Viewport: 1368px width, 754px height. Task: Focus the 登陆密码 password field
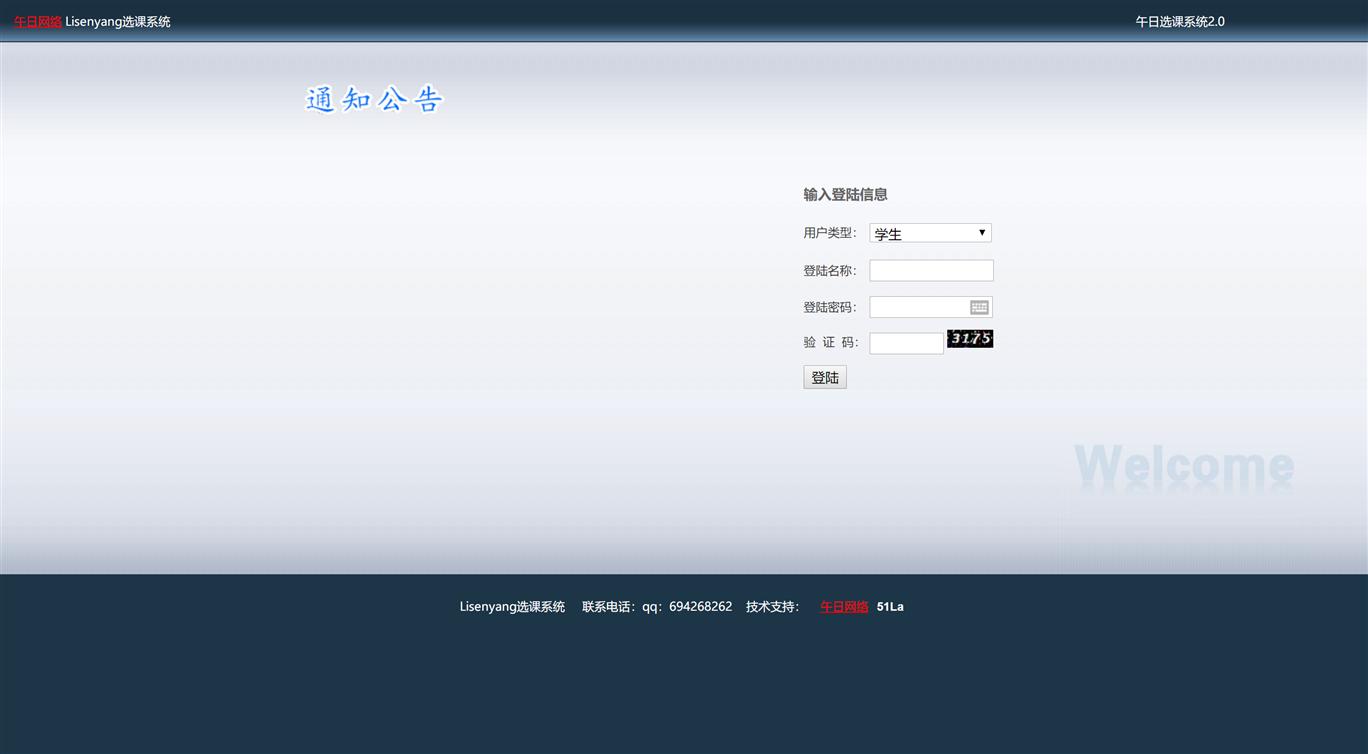(x=918, y=308)
